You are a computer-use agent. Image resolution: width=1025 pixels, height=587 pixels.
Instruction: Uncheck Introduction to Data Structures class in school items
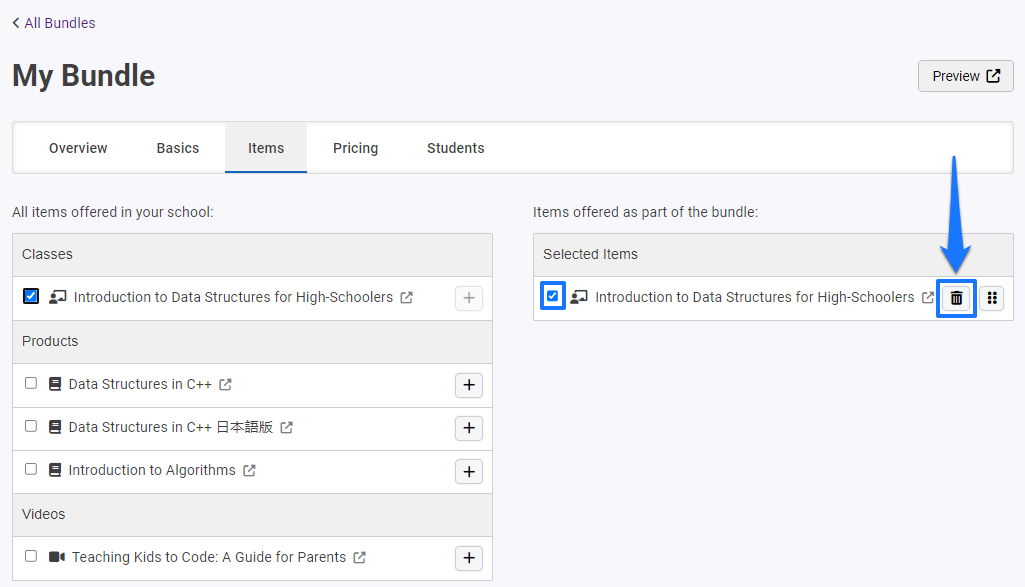click(x=31, y=296)
